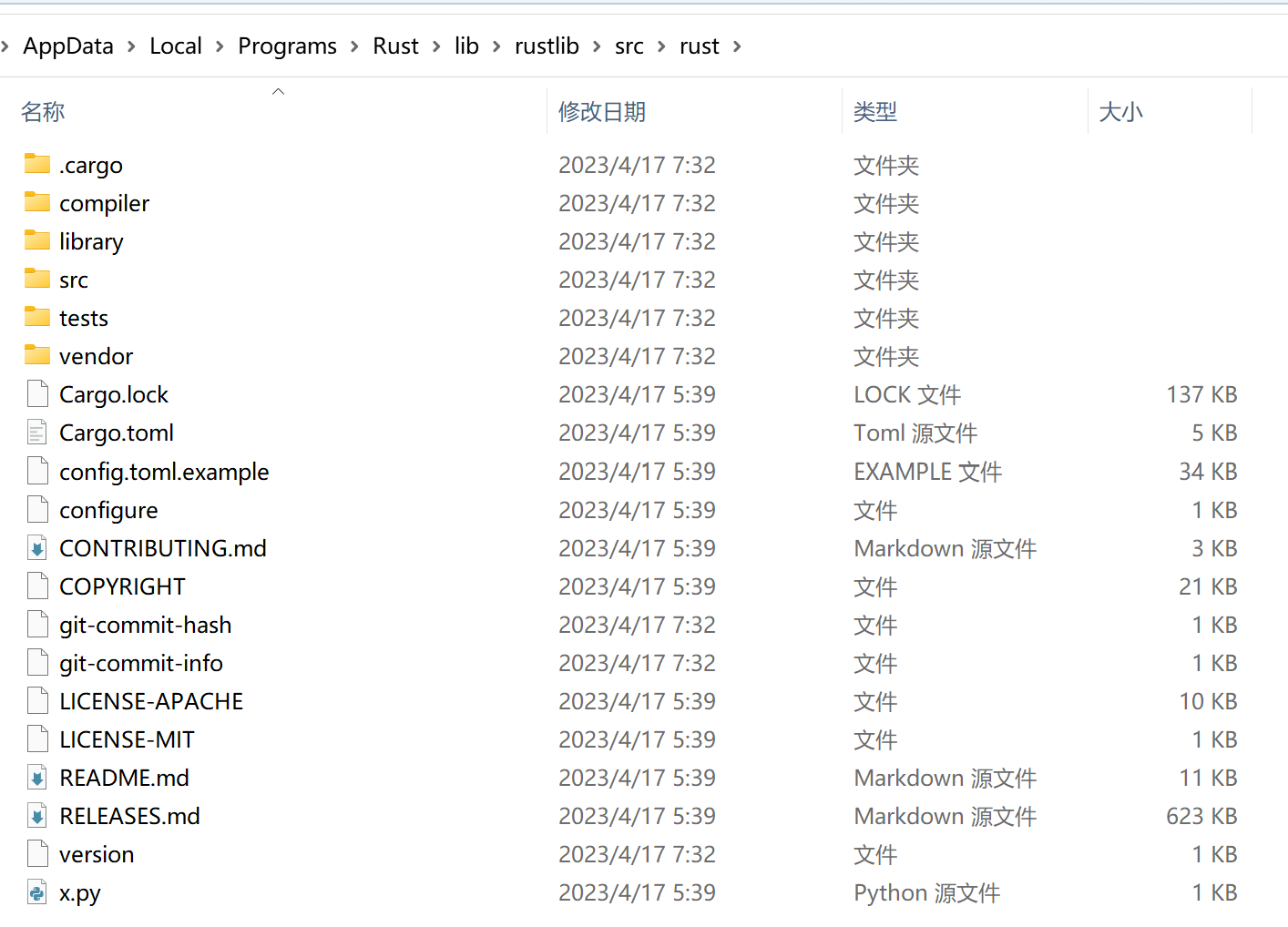
Task: Expand the chevron after the rust breadcrumb
Action: click(737, 46)
